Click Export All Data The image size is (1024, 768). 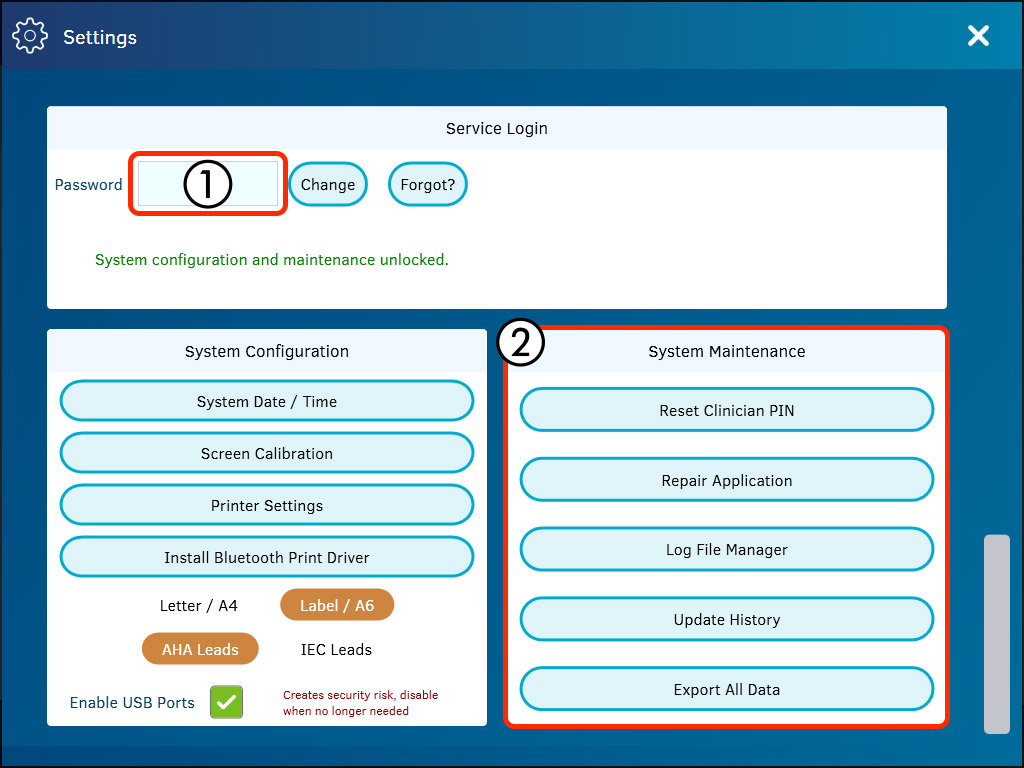(727, 690)
